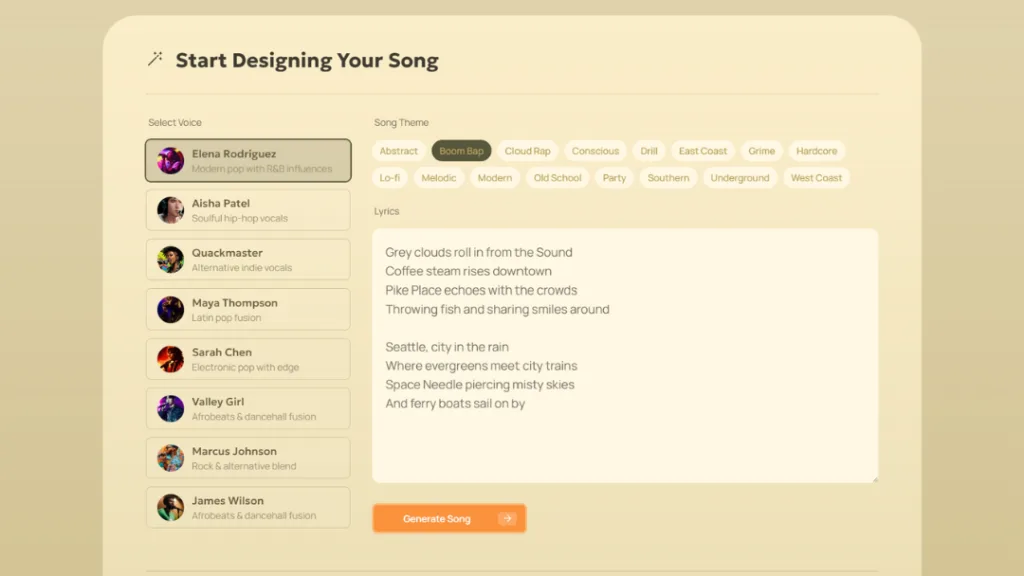Click the 'Seattle, city in the rain' lyric line
This screenshot has width=1024, height=576.
pyautogui.click(x=447, y=347)
